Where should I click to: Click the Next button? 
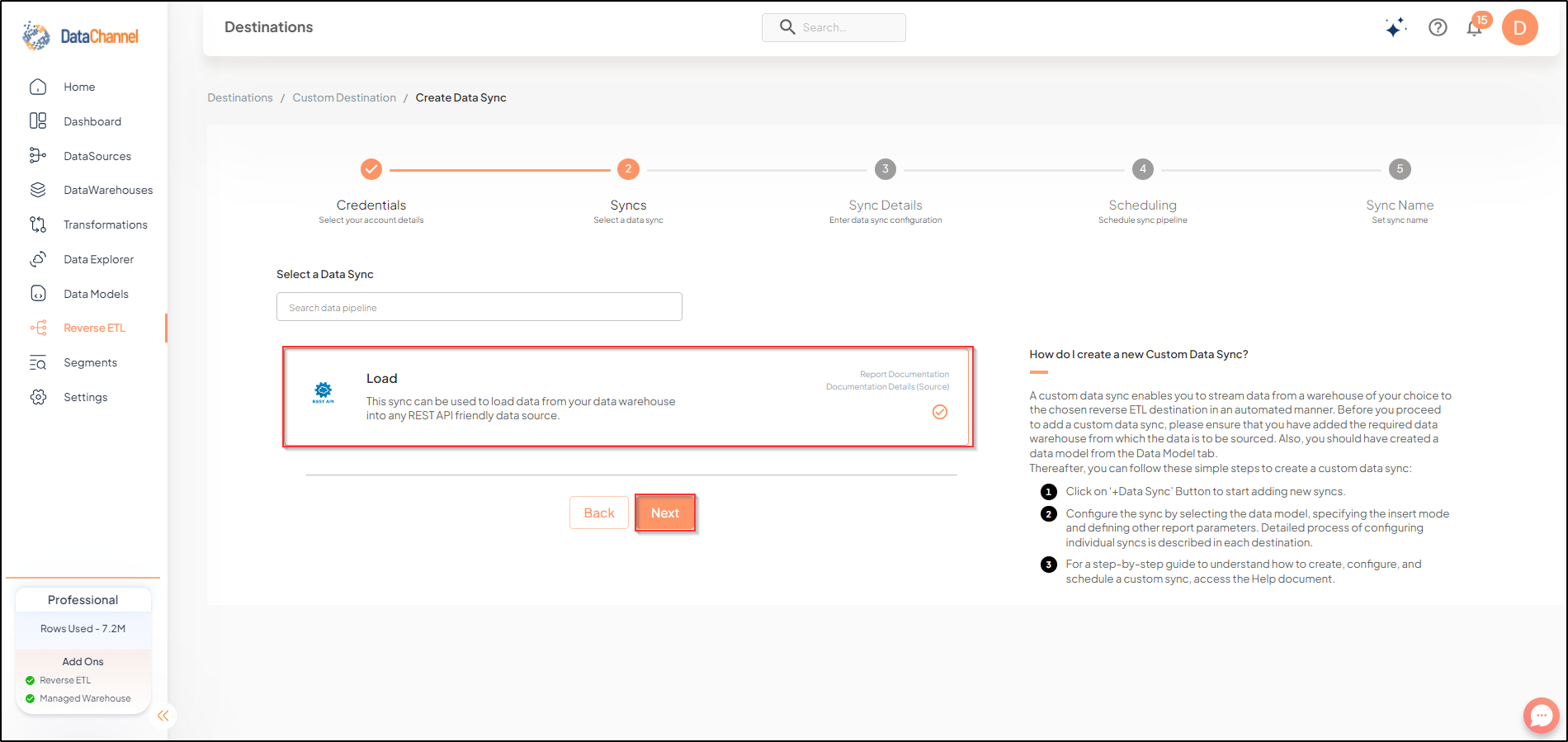pos(665,513)
